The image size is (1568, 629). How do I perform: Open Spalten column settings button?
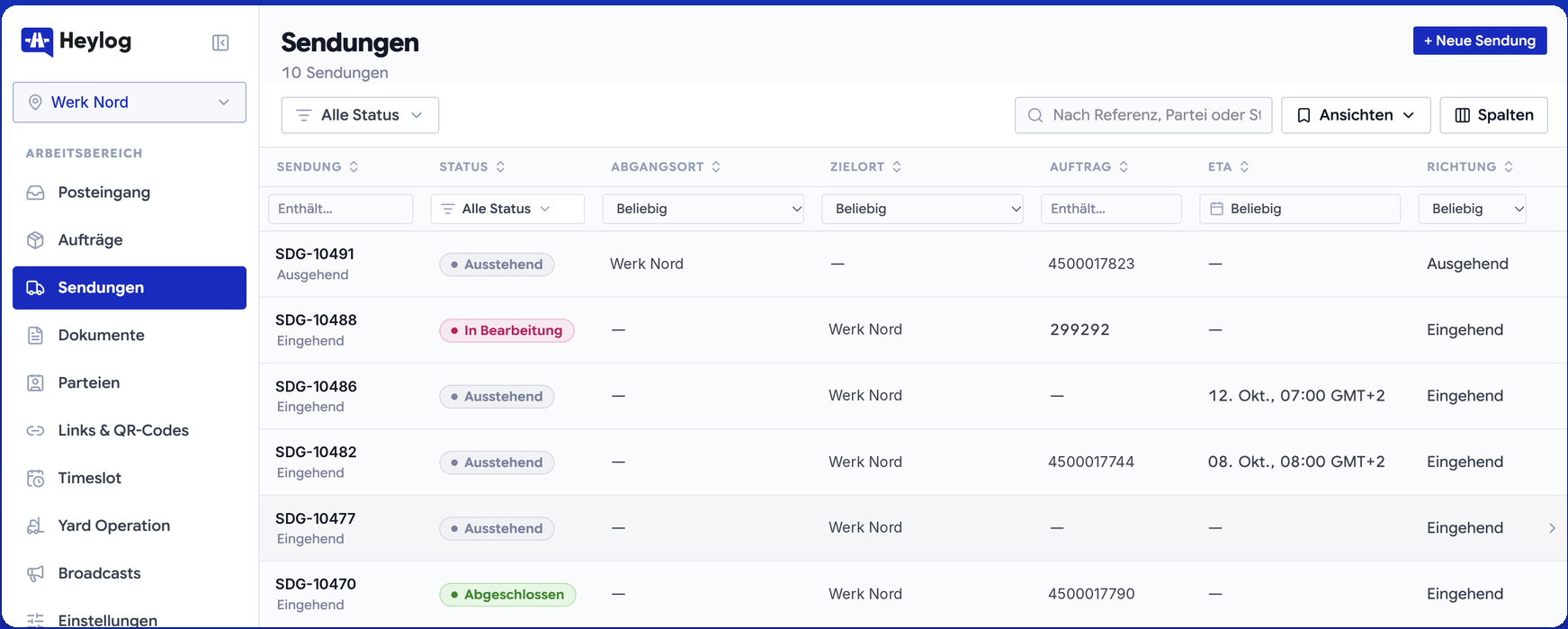coord(1493,115)
